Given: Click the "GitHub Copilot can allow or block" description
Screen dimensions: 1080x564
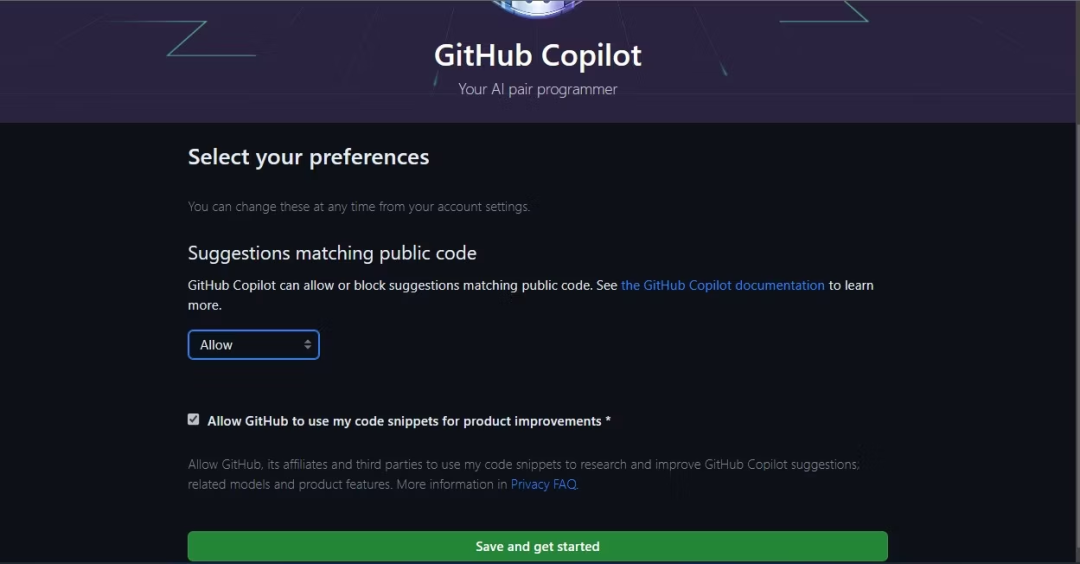Looking at the screenshot, I should 390,285.
